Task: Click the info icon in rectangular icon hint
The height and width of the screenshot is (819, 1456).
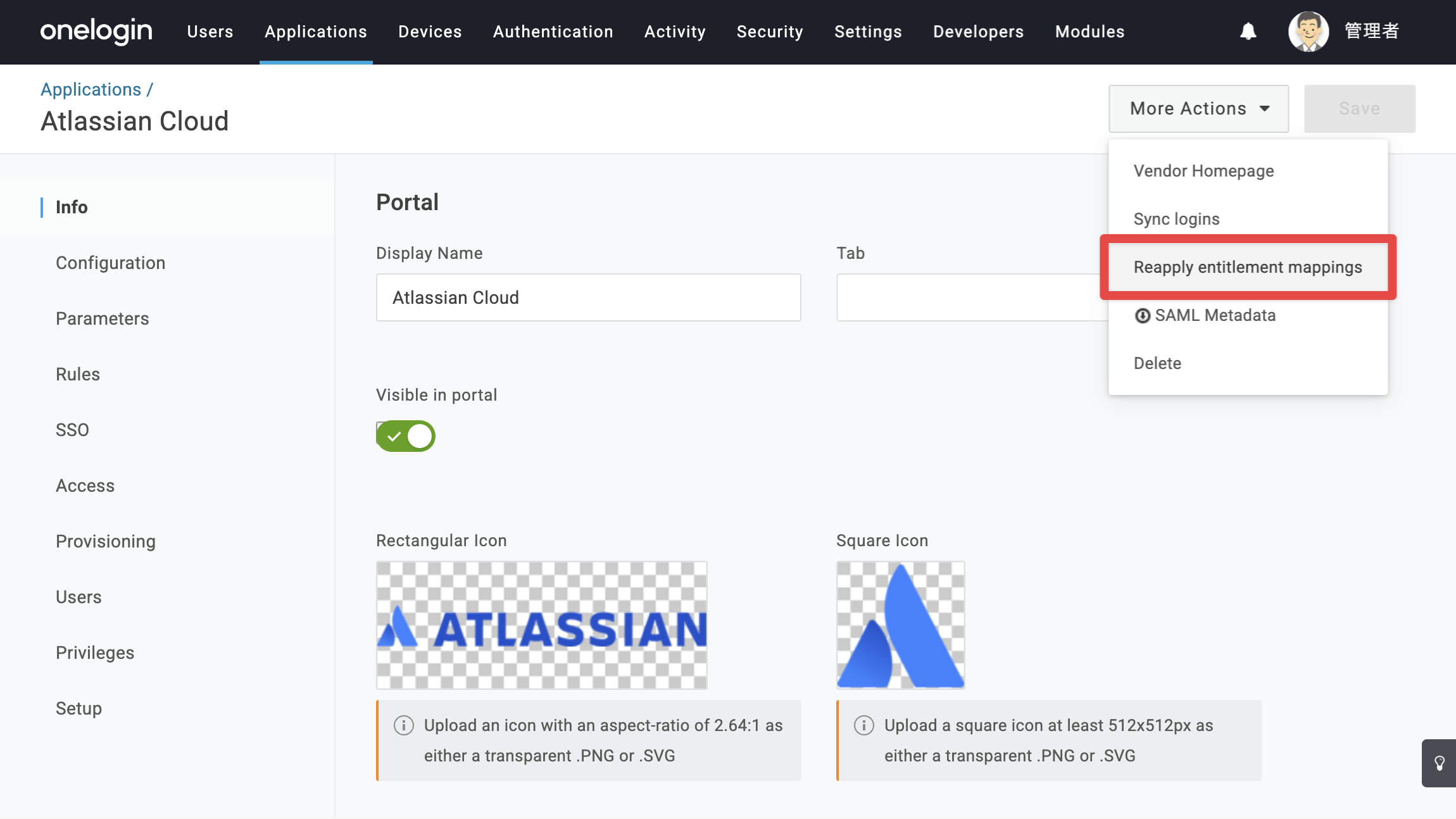Action: (x=404, y=725)
